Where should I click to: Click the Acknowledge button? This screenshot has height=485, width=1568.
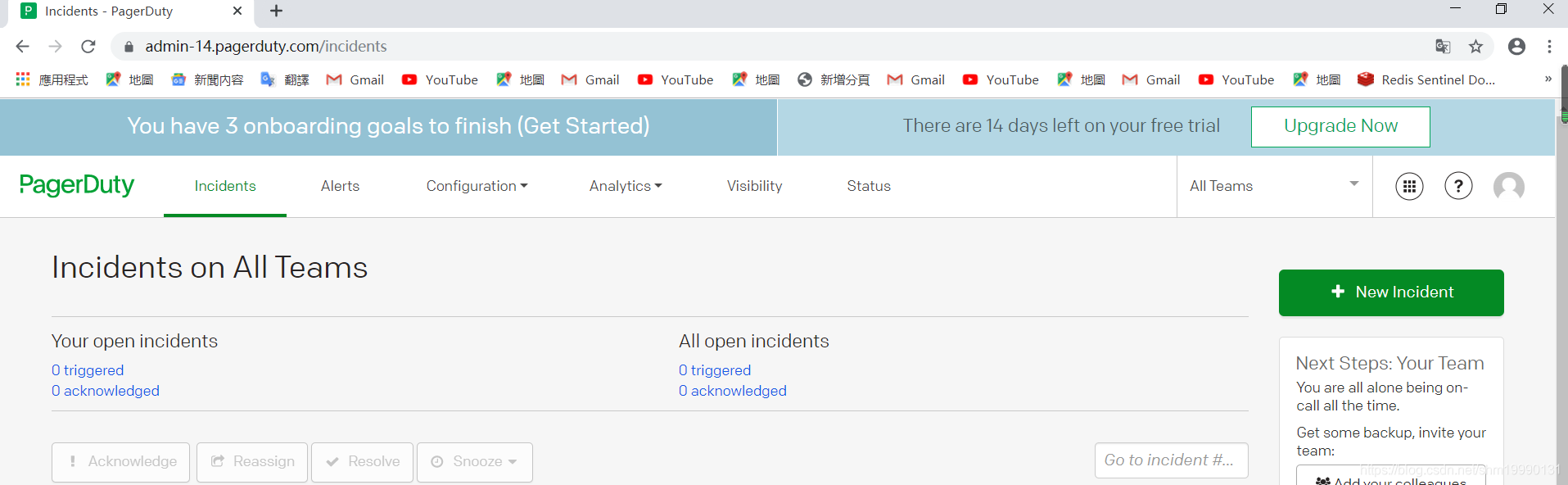tap(120, 462)
